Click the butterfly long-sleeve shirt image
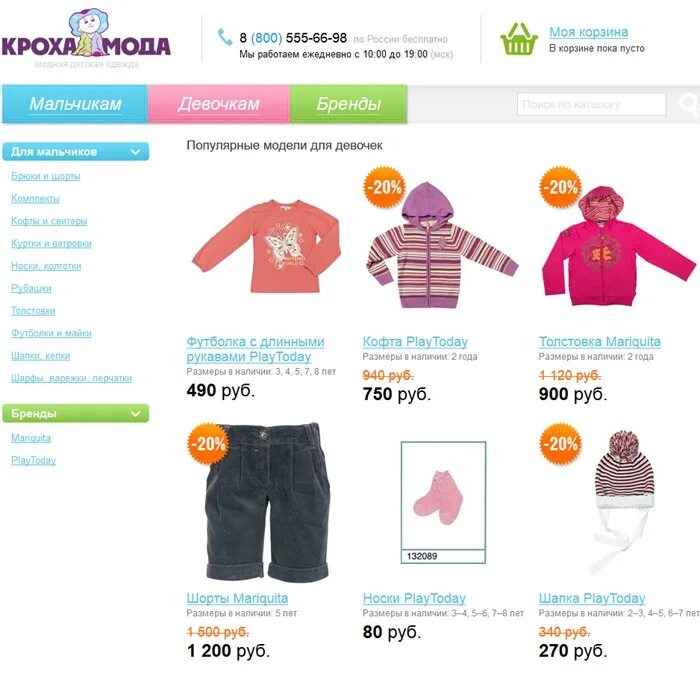Screen dimensions: 700x674 click(267, 246)
